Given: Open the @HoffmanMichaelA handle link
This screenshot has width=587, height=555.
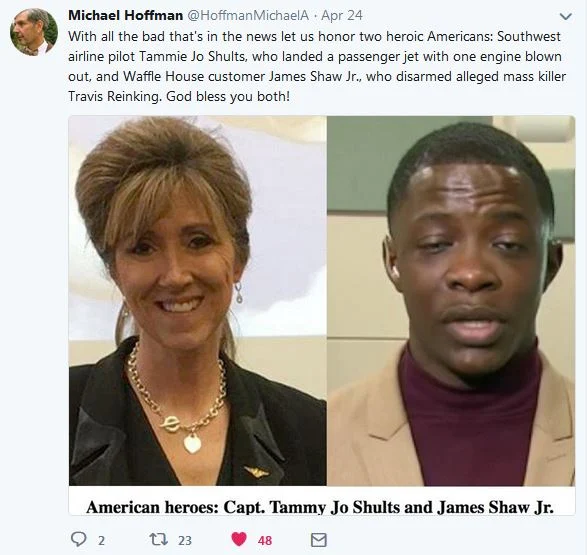Looking at the screenshot, I should click(248, 15).
